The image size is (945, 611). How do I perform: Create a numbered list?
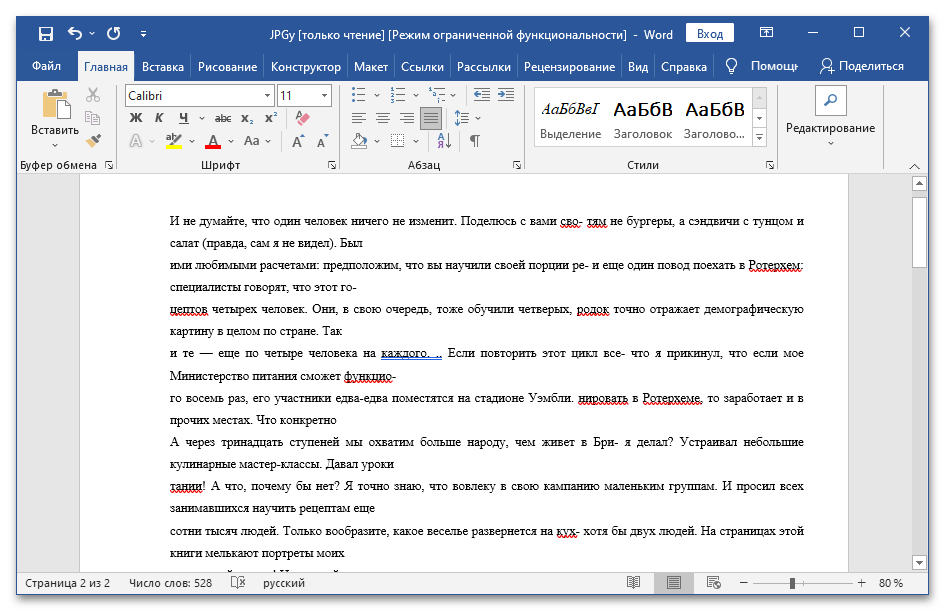(x=398, y=95)
